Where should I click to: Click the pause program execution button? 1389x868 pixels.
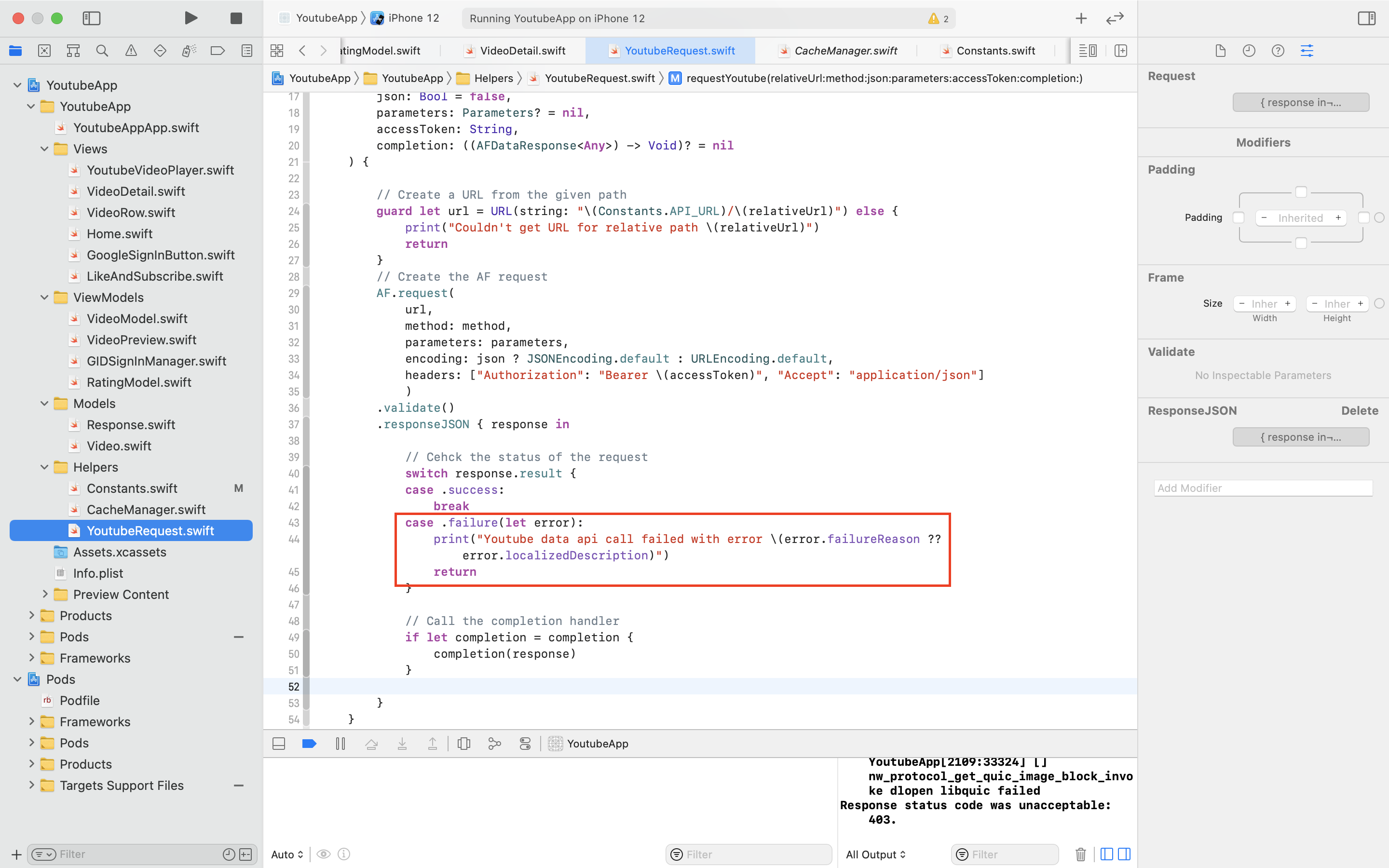(x=340, y=744)
